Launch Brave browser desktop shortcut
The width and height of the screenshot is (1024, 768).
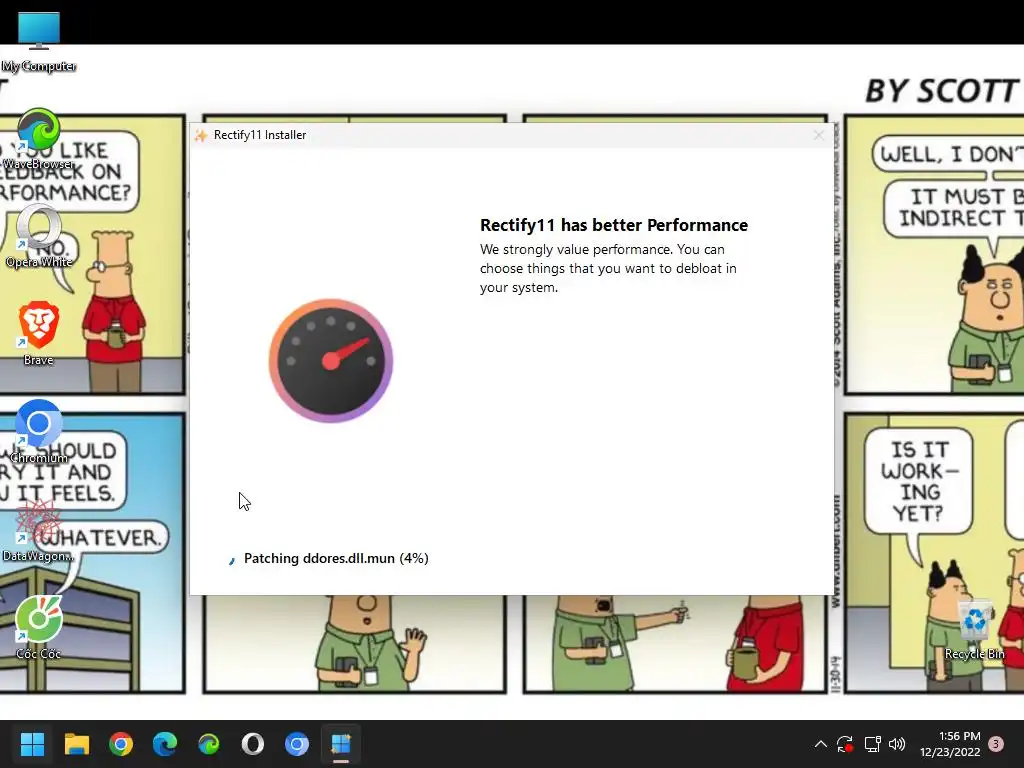39,334
